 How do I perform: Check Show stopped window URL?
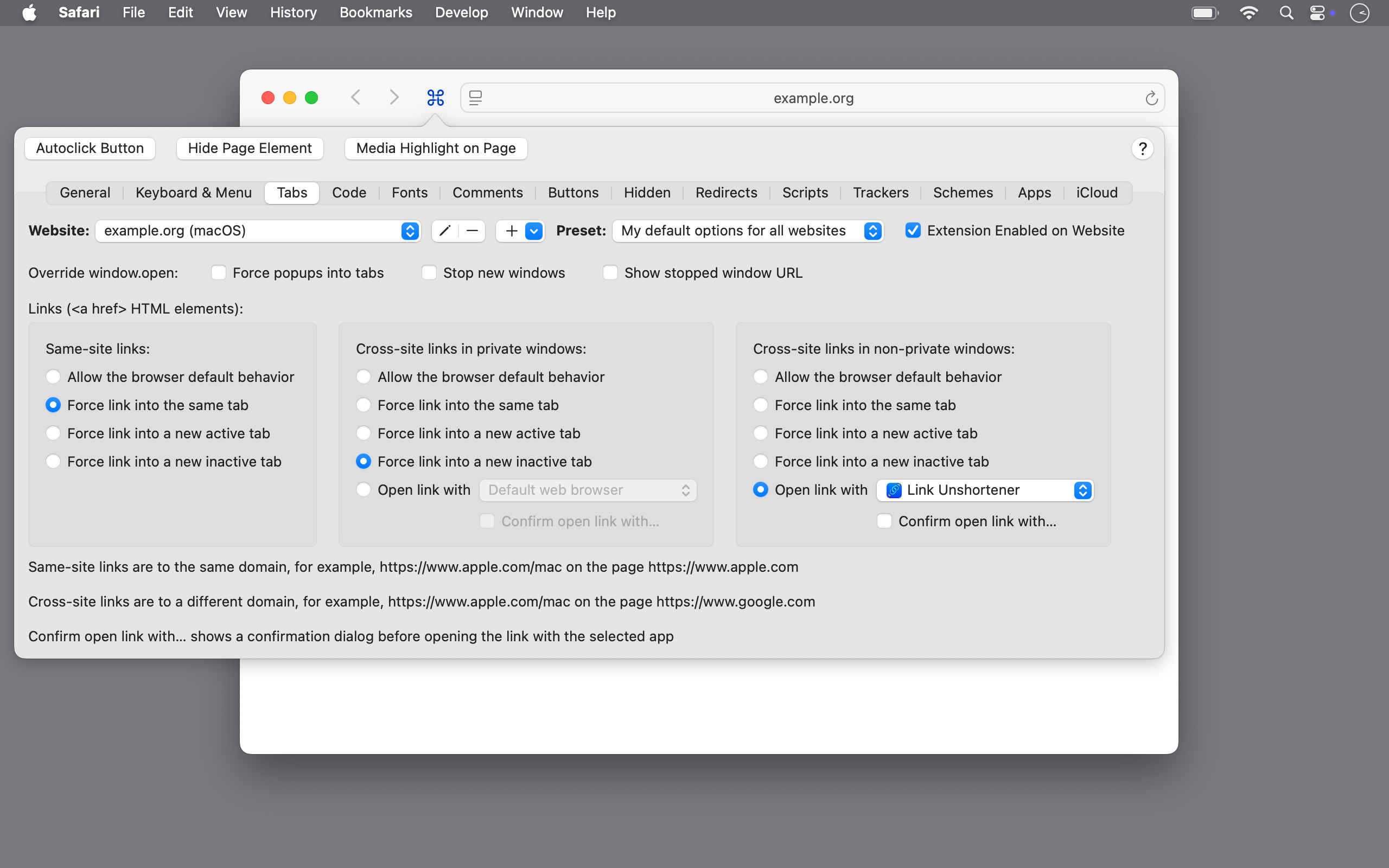[x=610, y=273]
